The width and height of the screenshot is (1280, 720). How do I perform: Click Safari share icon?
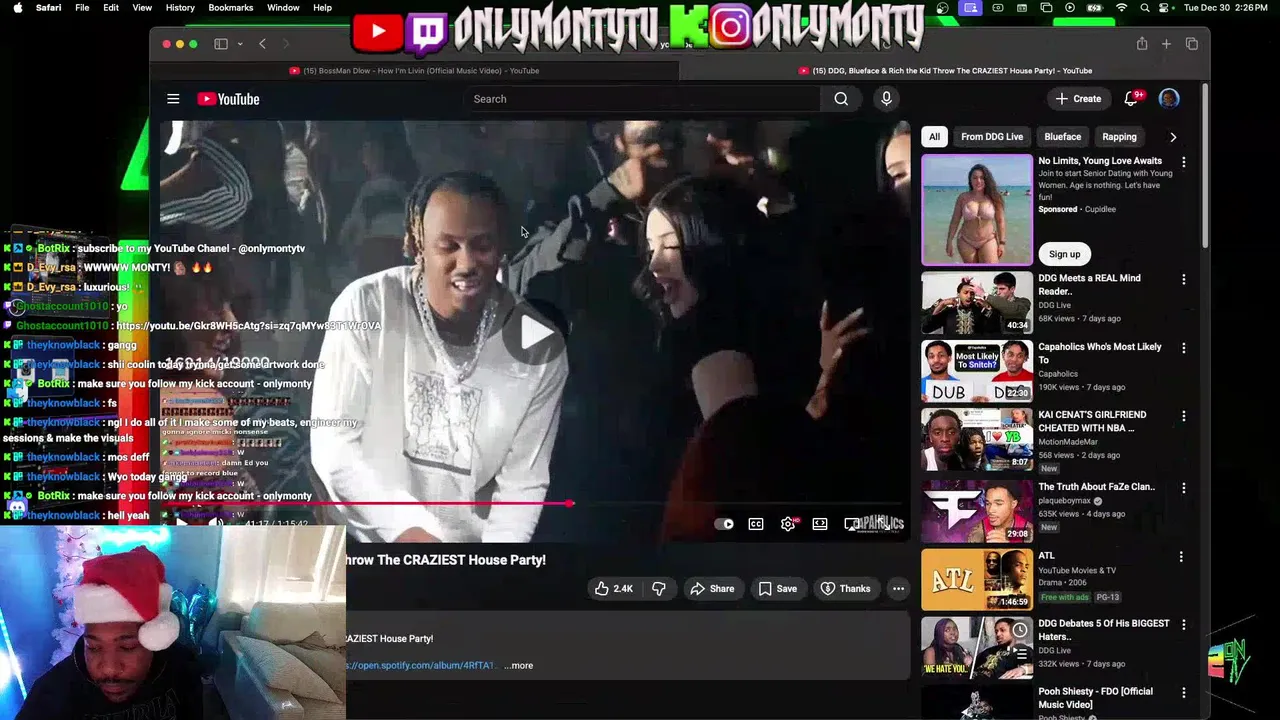click(1142, 44)
